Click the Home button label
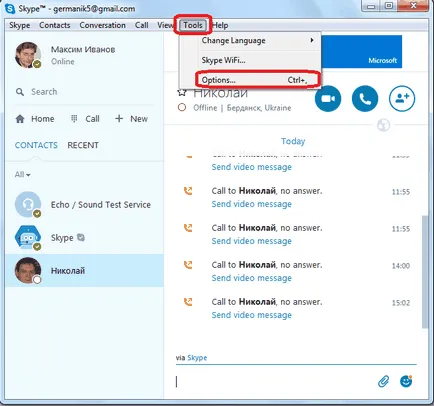The width and height of the screenshot is (434, 406). (43, 119)
